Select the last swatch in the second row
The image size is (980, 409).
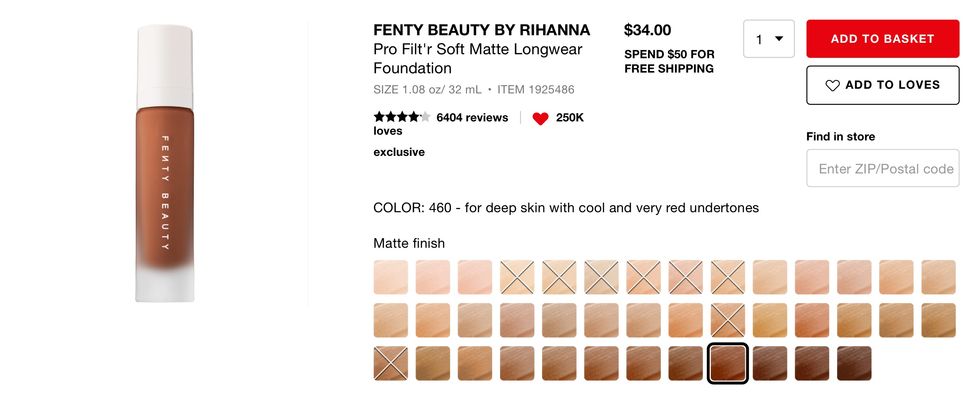click(x=938, y=320)
